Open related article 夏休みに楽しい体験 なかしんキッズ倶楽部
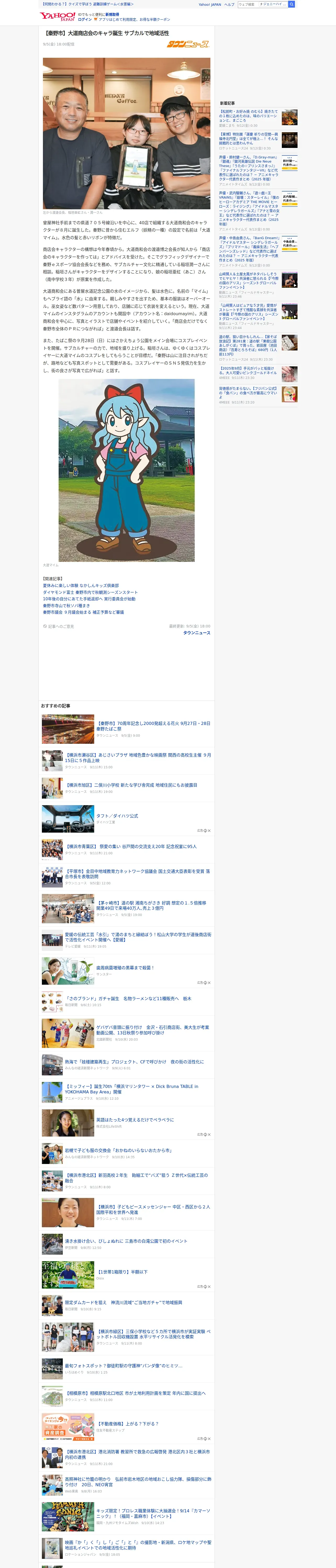336x1568 pixels. 81,586
